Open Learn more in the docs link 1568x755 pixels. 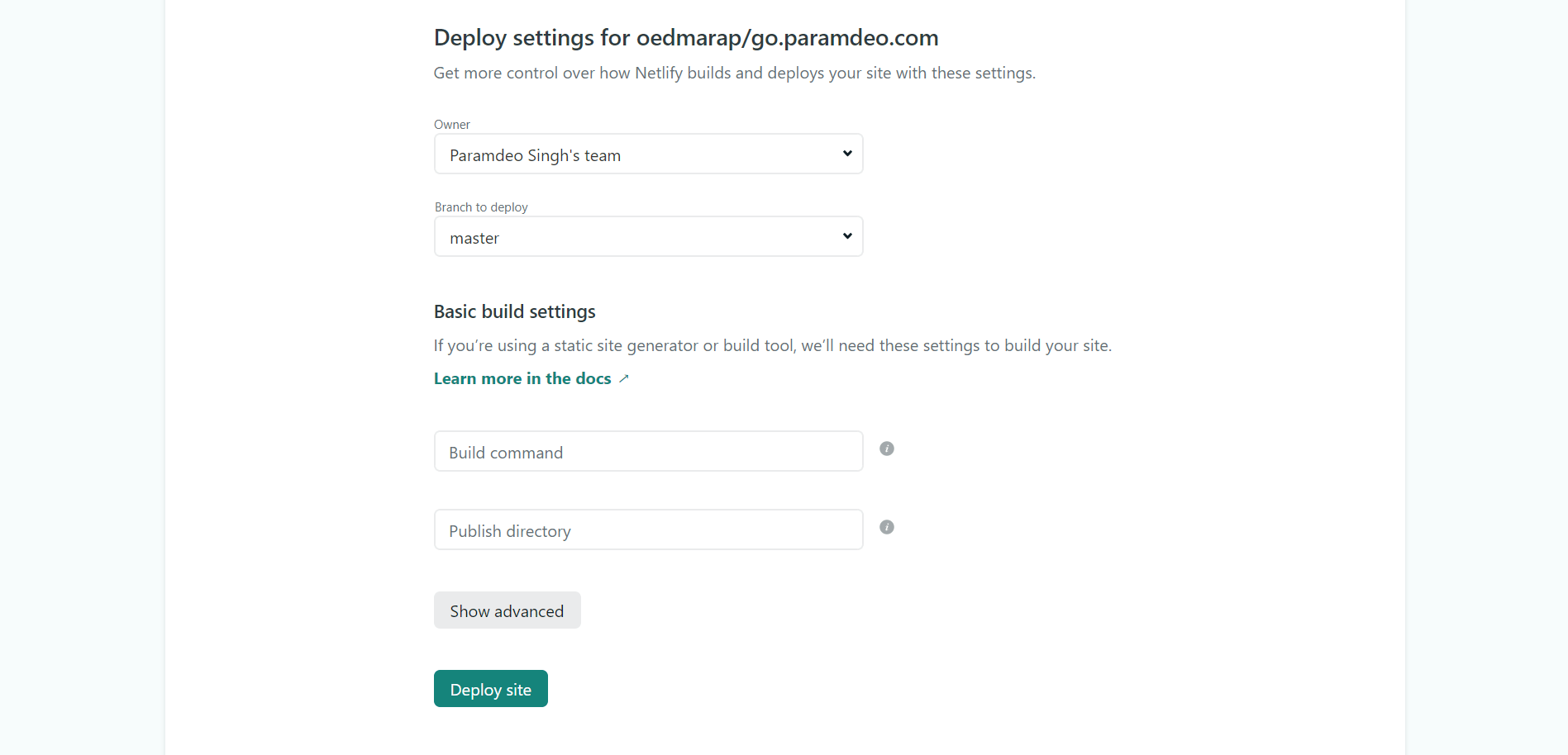pyautogui.click(x=522, y=378)
